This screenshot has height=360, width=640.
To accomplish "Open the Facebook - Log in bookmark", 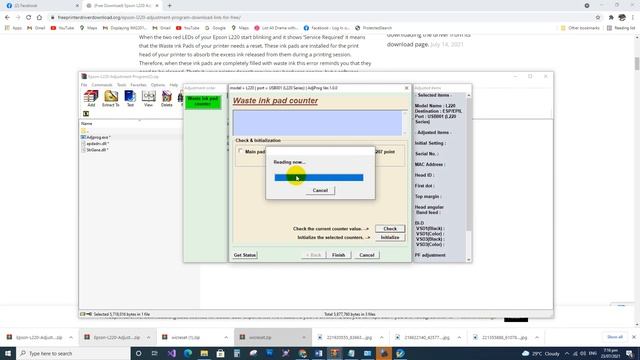I will pyautogui.click(x=327, y=28).
